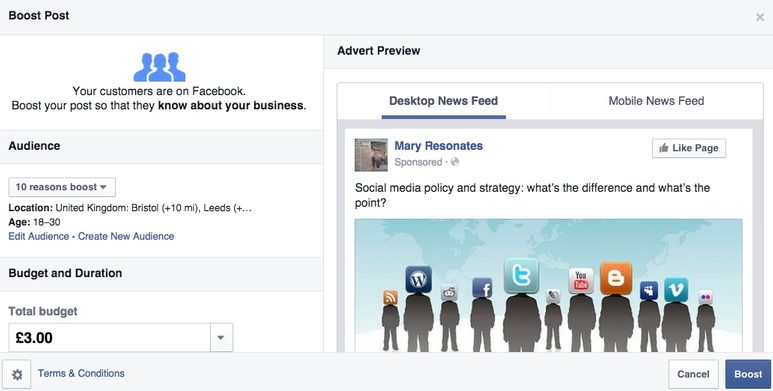Viewport: 773px width, 391px height.
Task: Click the blue people audience icon
Action: click(159, 67)
